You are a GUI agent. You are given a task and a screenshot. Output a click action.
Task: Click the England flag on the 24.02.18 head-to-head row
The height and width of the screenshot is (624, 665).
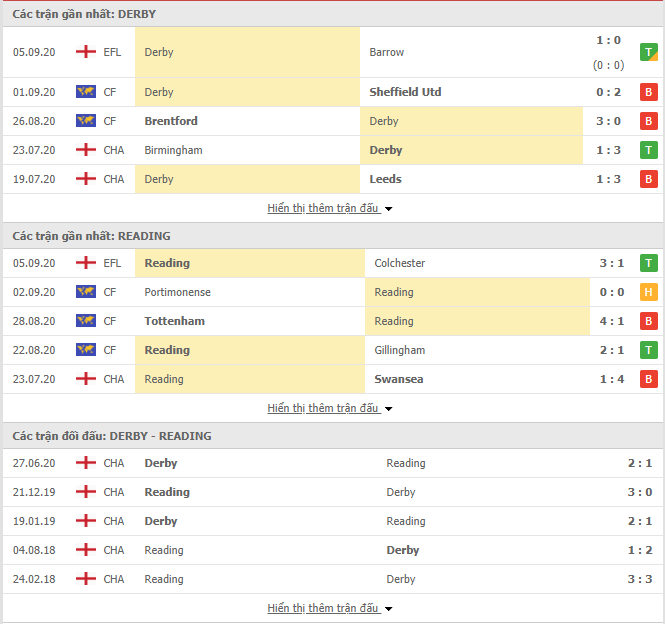coord(86,579)
